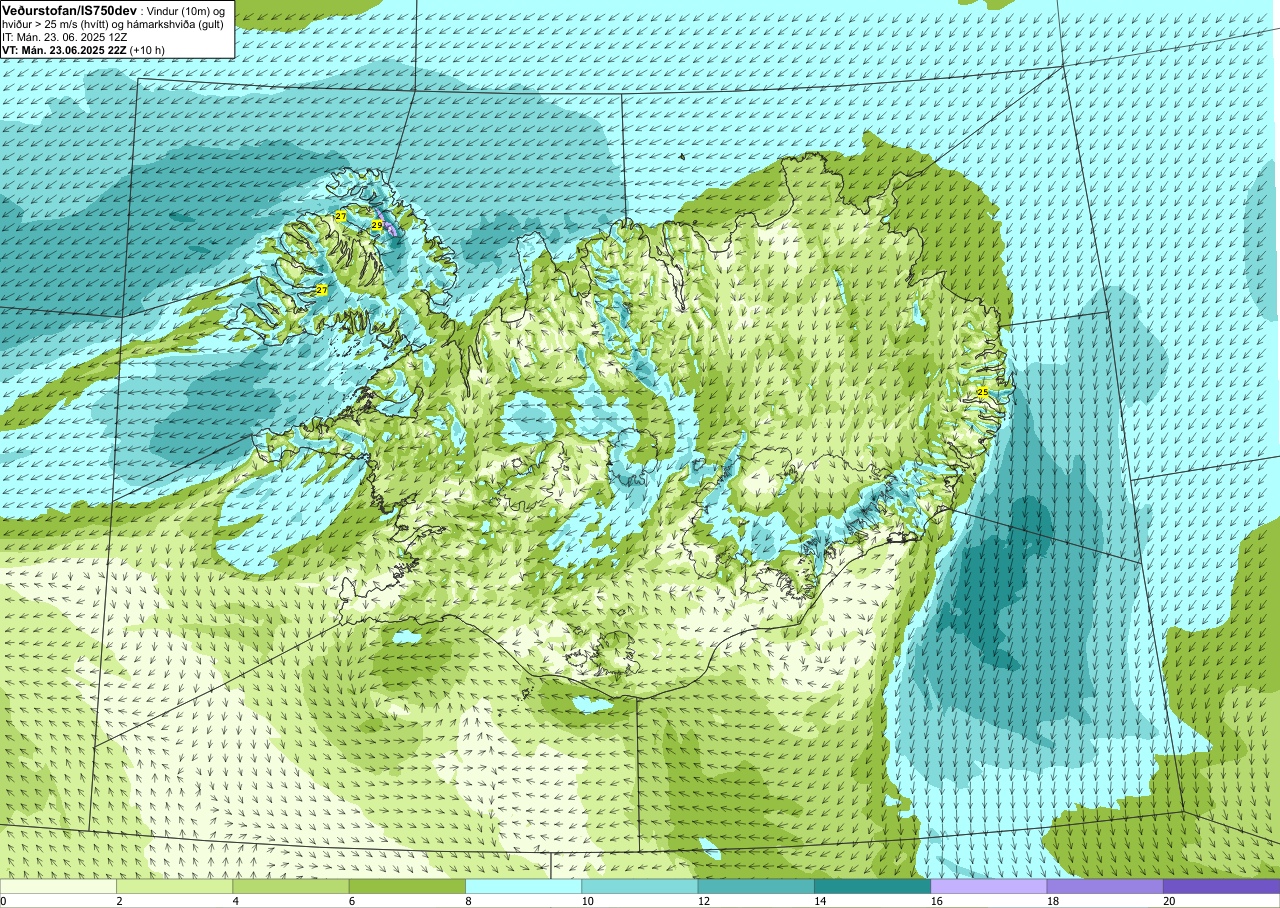
Task: Choose the dark teal 14–16 legend swatch
Action: click(x=872, y=886)
